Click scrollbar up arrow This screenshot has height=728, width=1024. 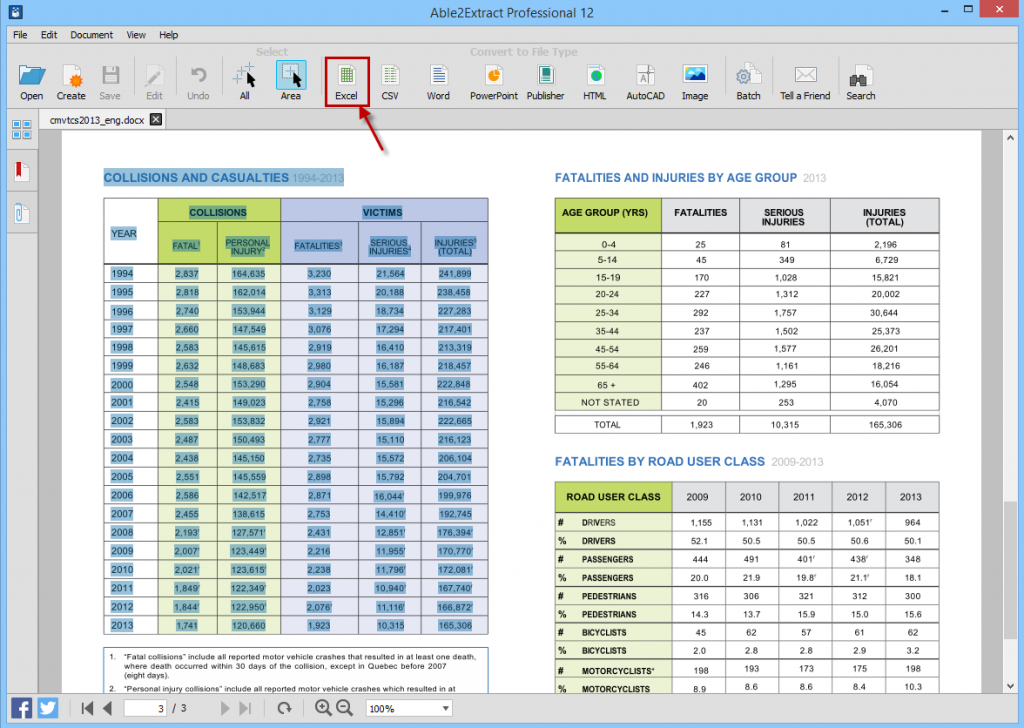(x=1010, y=138)
